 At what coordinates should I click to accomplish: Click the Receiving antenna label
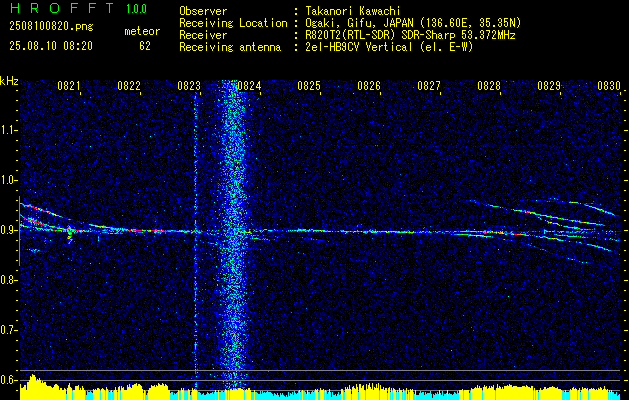tap(230, 47)
